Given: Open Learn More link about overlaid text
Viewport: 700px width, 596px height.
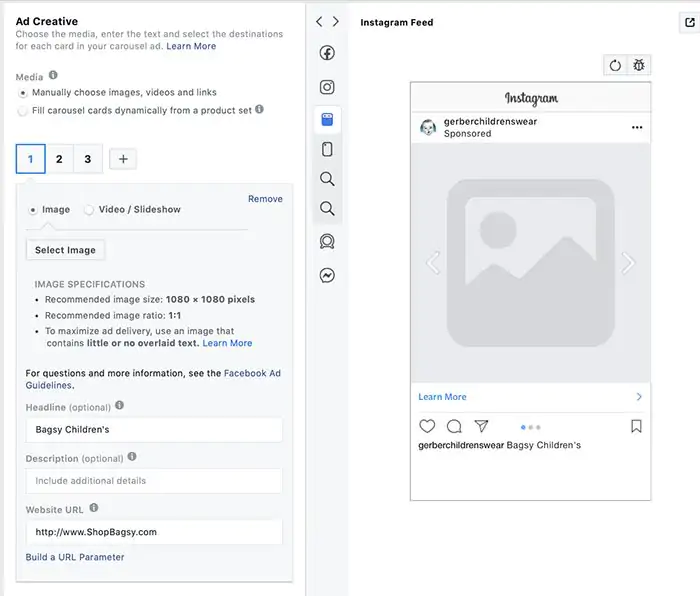Looking at the screenshot, I should [227, 343].
